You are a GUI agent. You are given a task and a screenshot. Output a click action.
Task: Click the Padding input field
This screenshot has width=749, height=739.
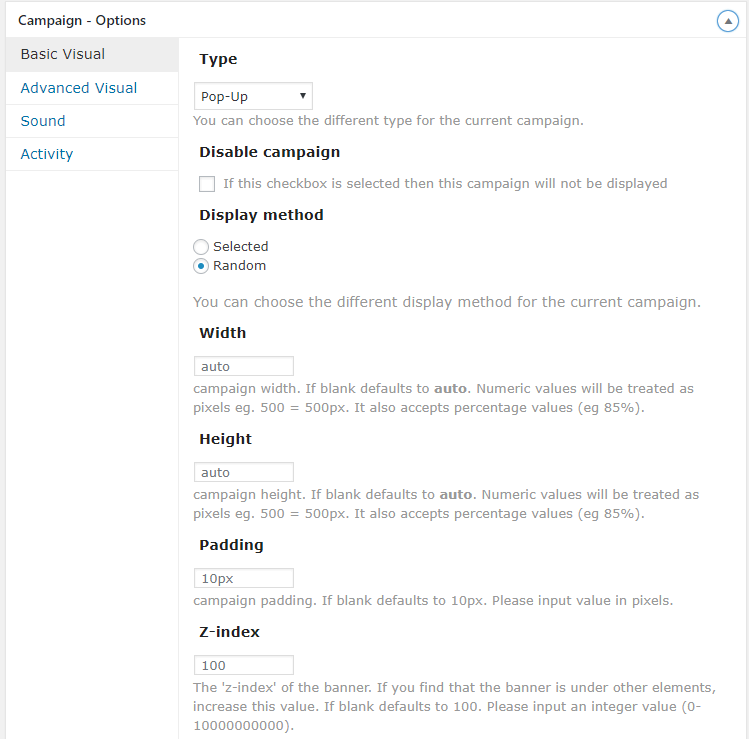point(243,578)
